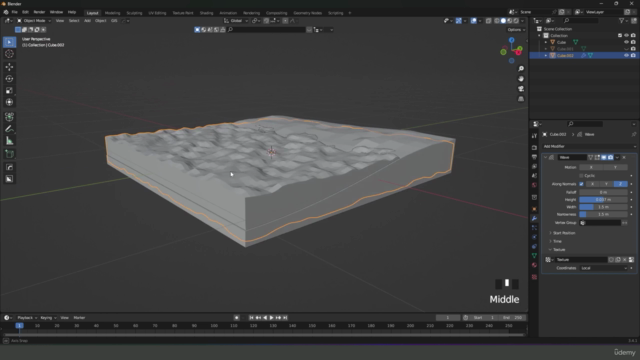
Task: Switch to the Shading workspace tab
Action: click(x=207, y=13)
